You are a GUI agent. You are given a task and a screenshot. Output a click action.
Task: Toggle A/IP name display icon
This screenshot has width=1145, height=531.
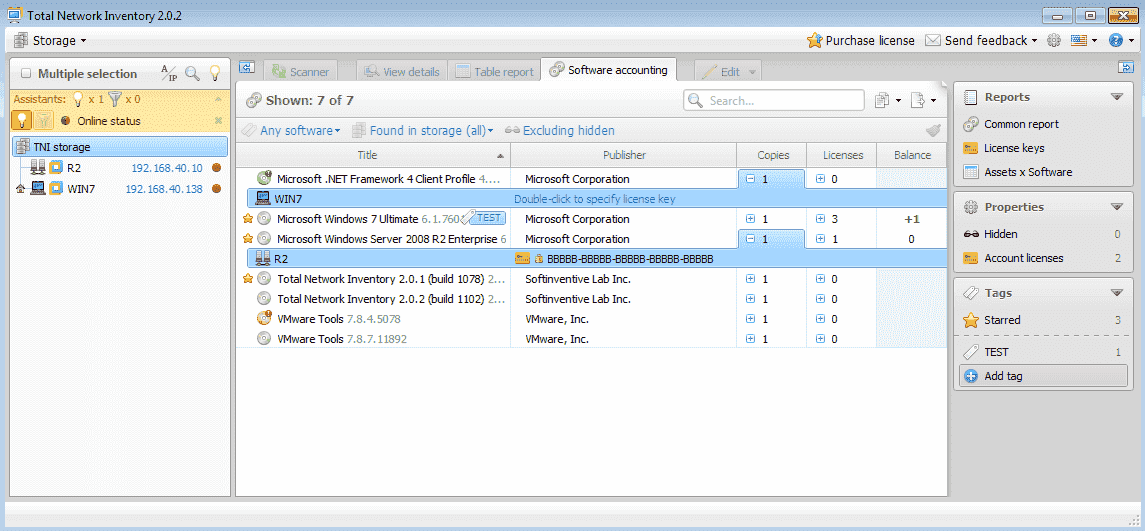[x=169, y=73]
